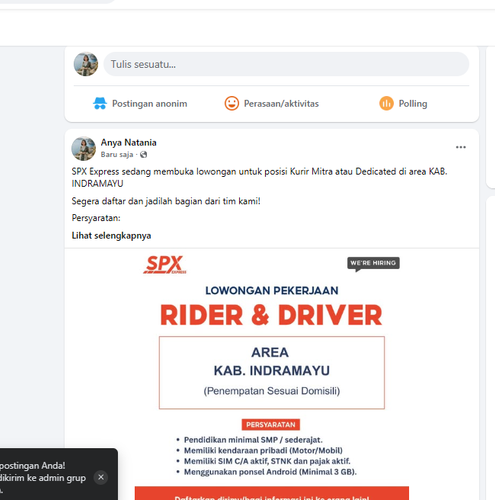495x500 pixels.
Task: Open Anya Natania's post profile picture
Action: (x=84, y=148)
